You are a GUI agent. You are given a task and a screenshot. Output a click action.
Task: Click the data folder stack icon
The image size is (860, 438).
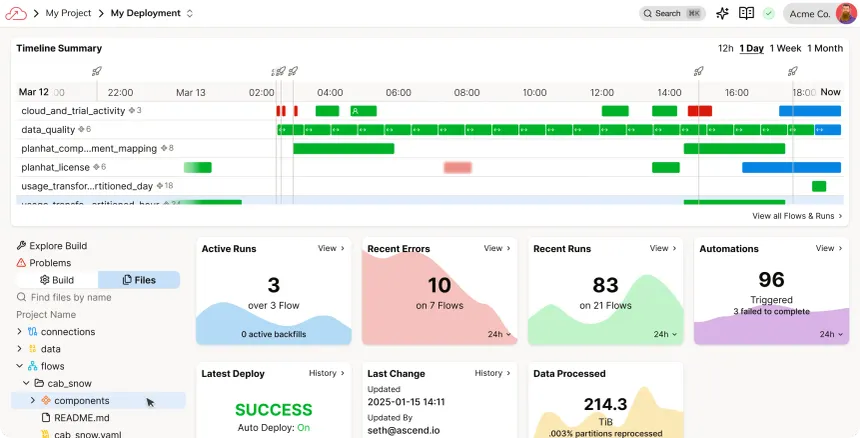[x=32, y=349]
